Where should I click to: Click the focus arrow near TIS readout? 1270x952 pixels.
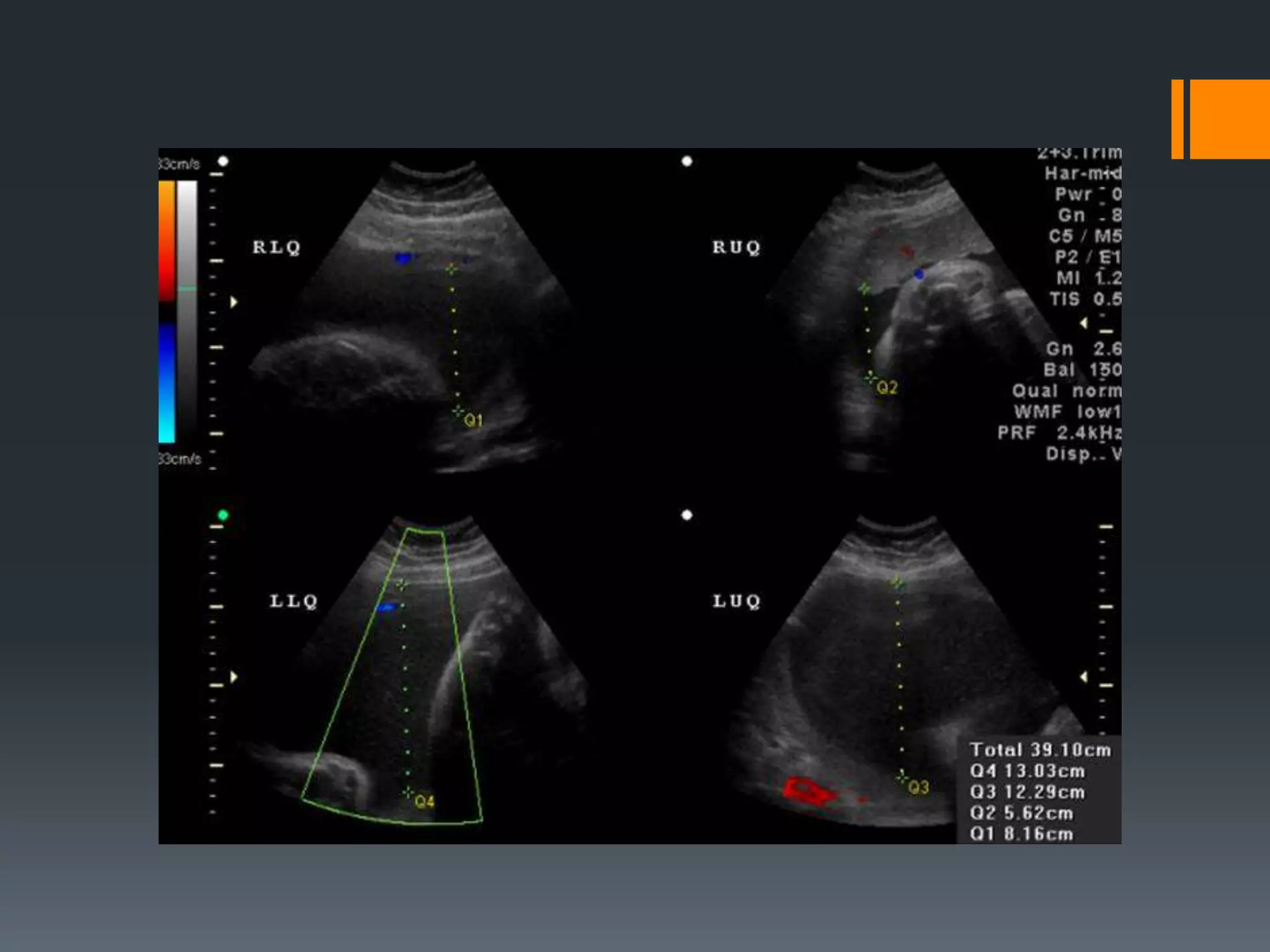tap(1083, 323)
